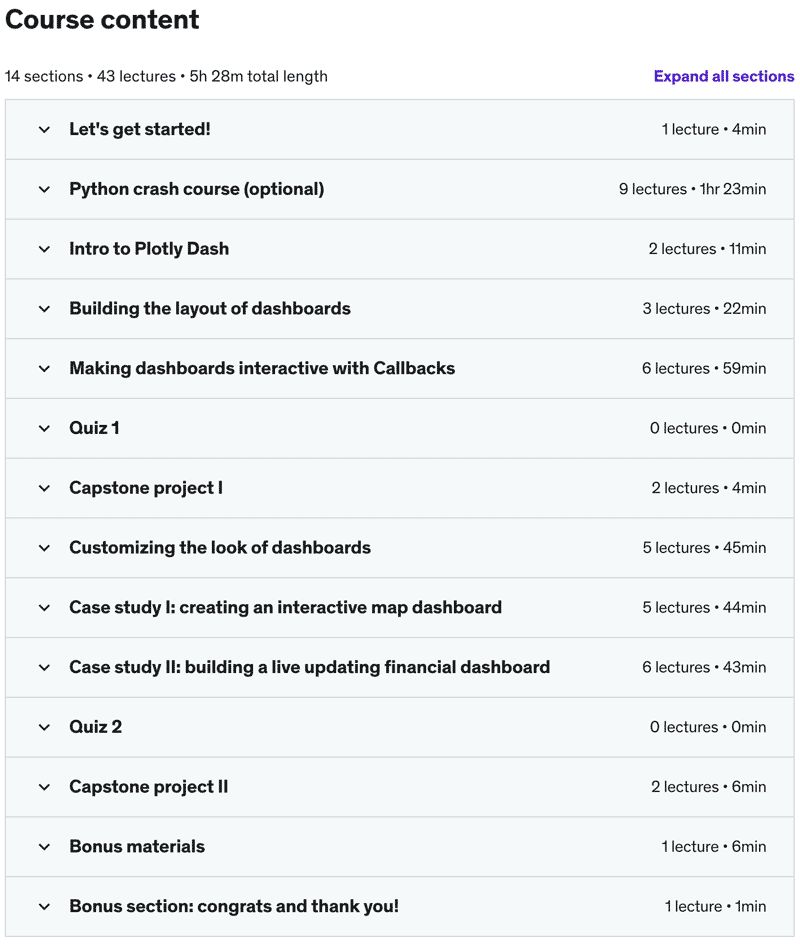800x944 pixels.
Task: Select Case study I interactive map dashboard title
Action: click(285, 607)
